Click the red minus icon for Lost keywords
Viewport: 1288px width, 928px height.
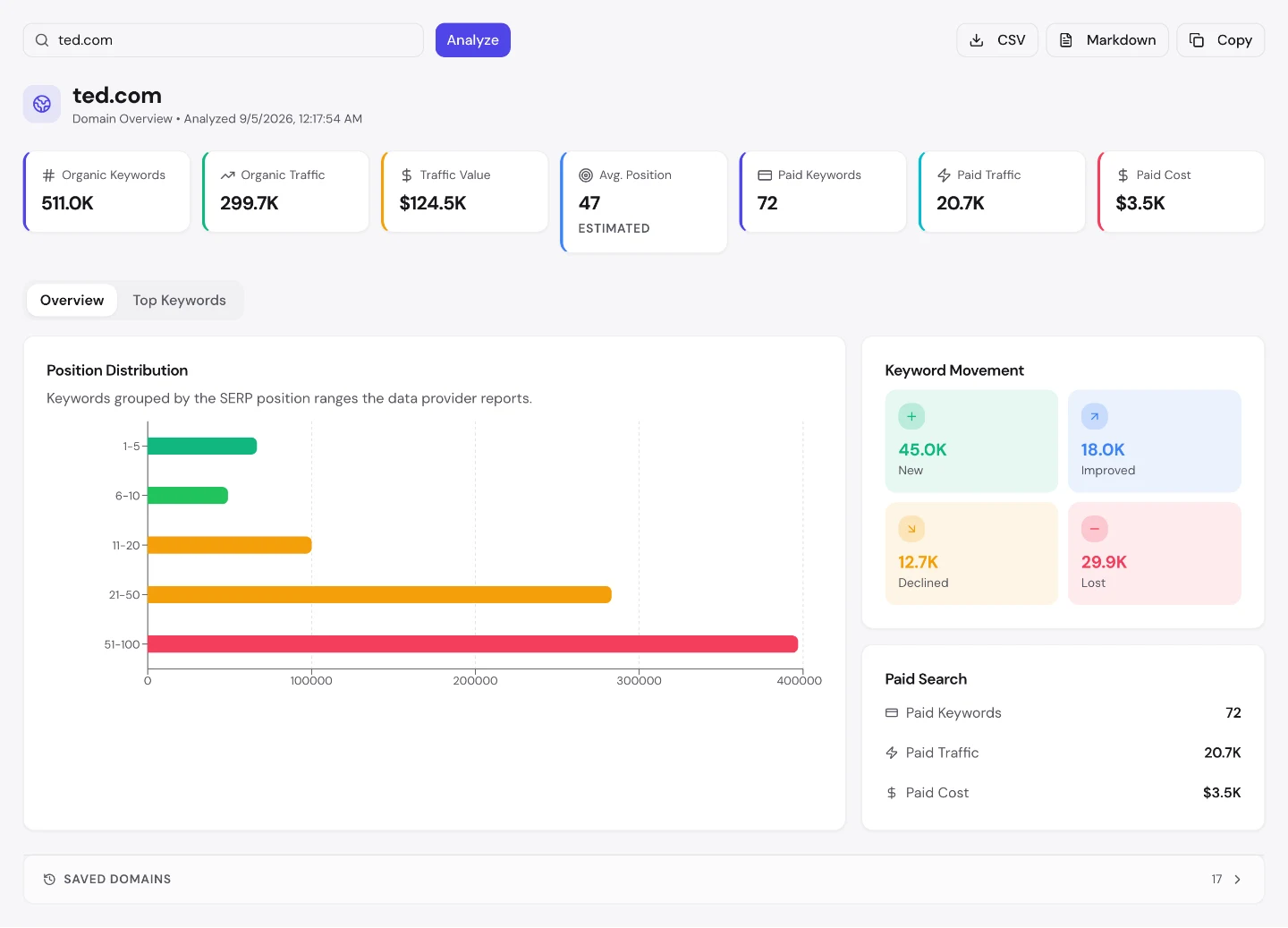1095,529
